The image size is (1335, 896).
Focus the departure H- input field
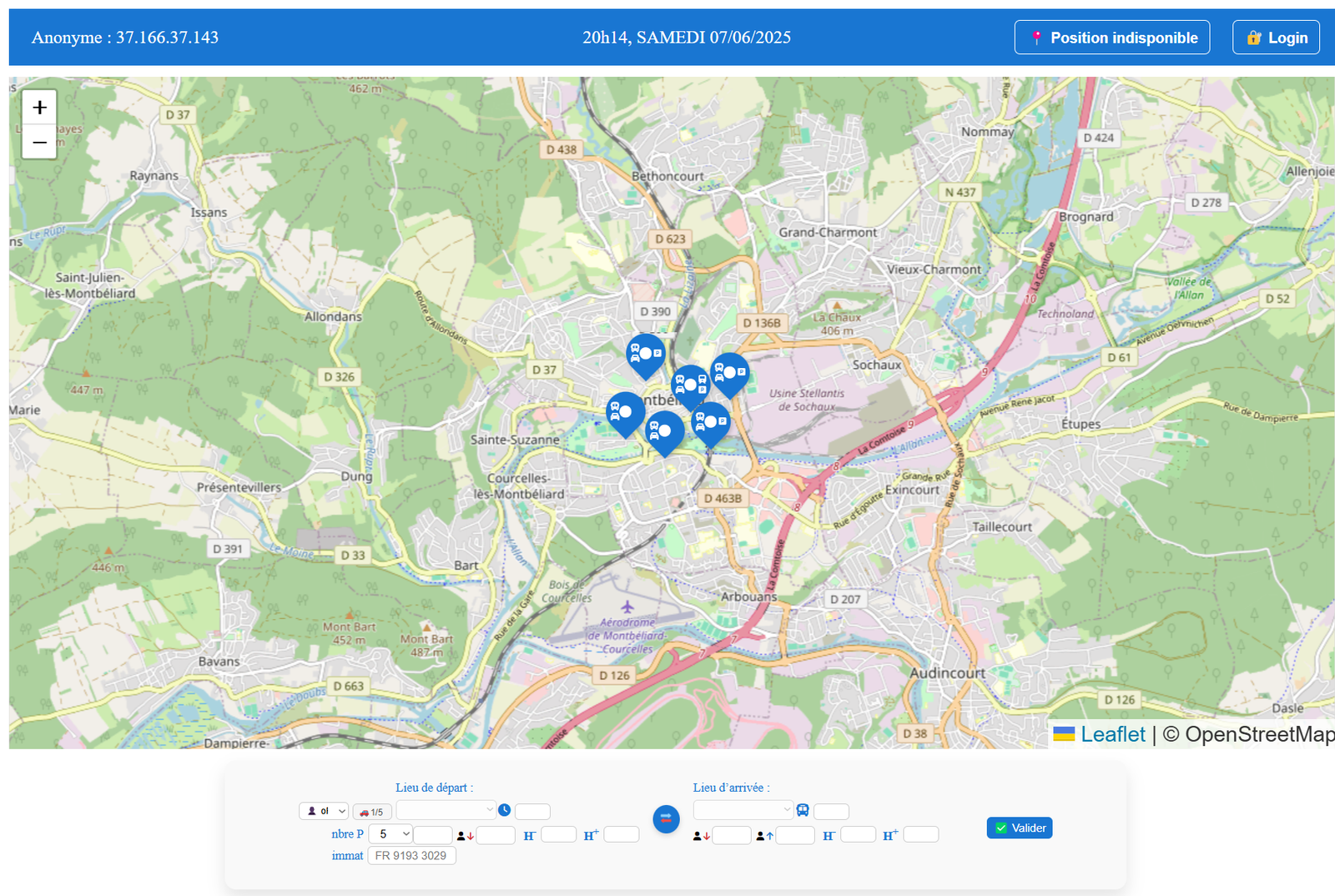click(559, 834)
